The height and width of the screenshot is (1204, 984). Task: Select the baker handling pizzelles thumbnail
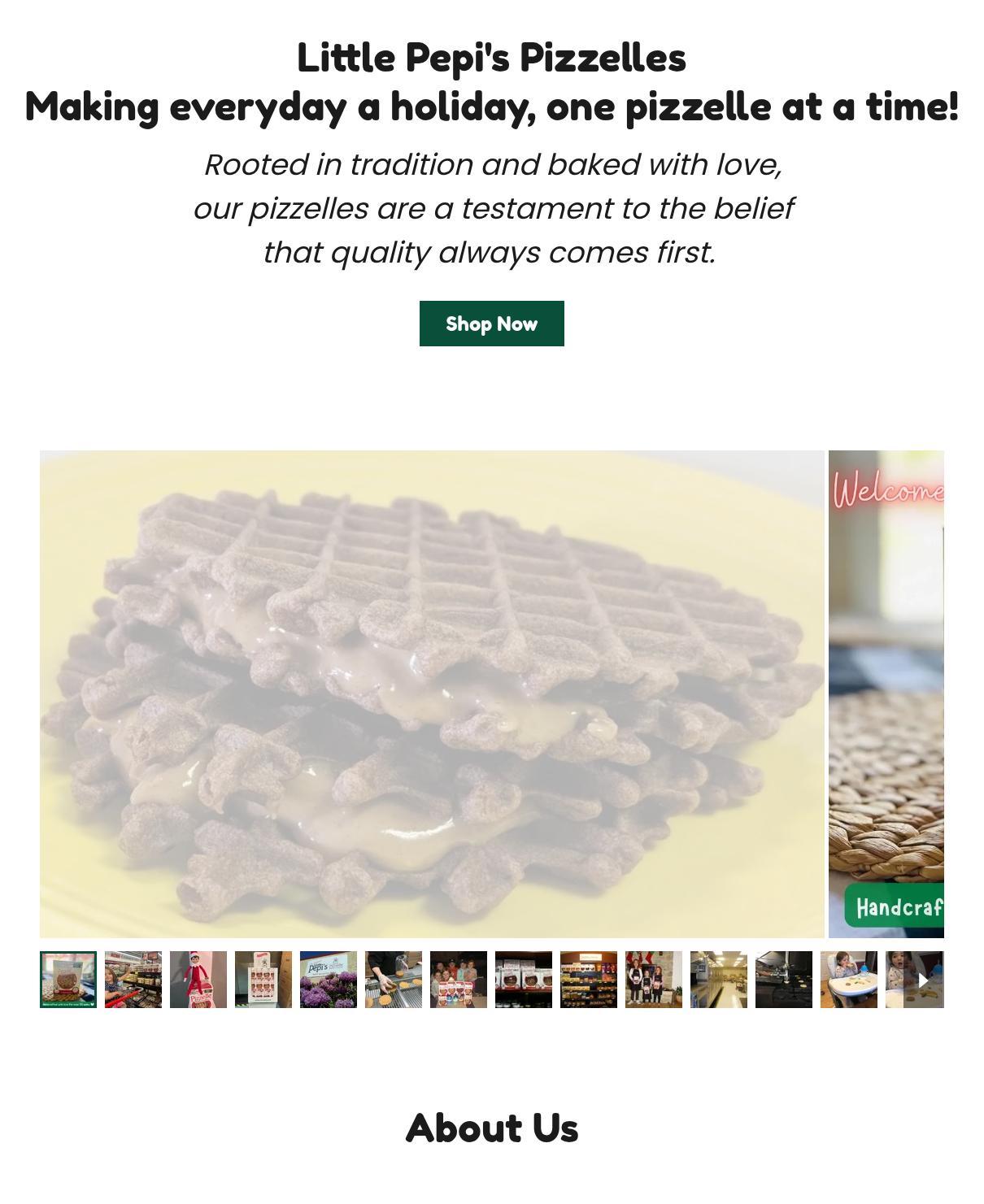coord(394,980)
